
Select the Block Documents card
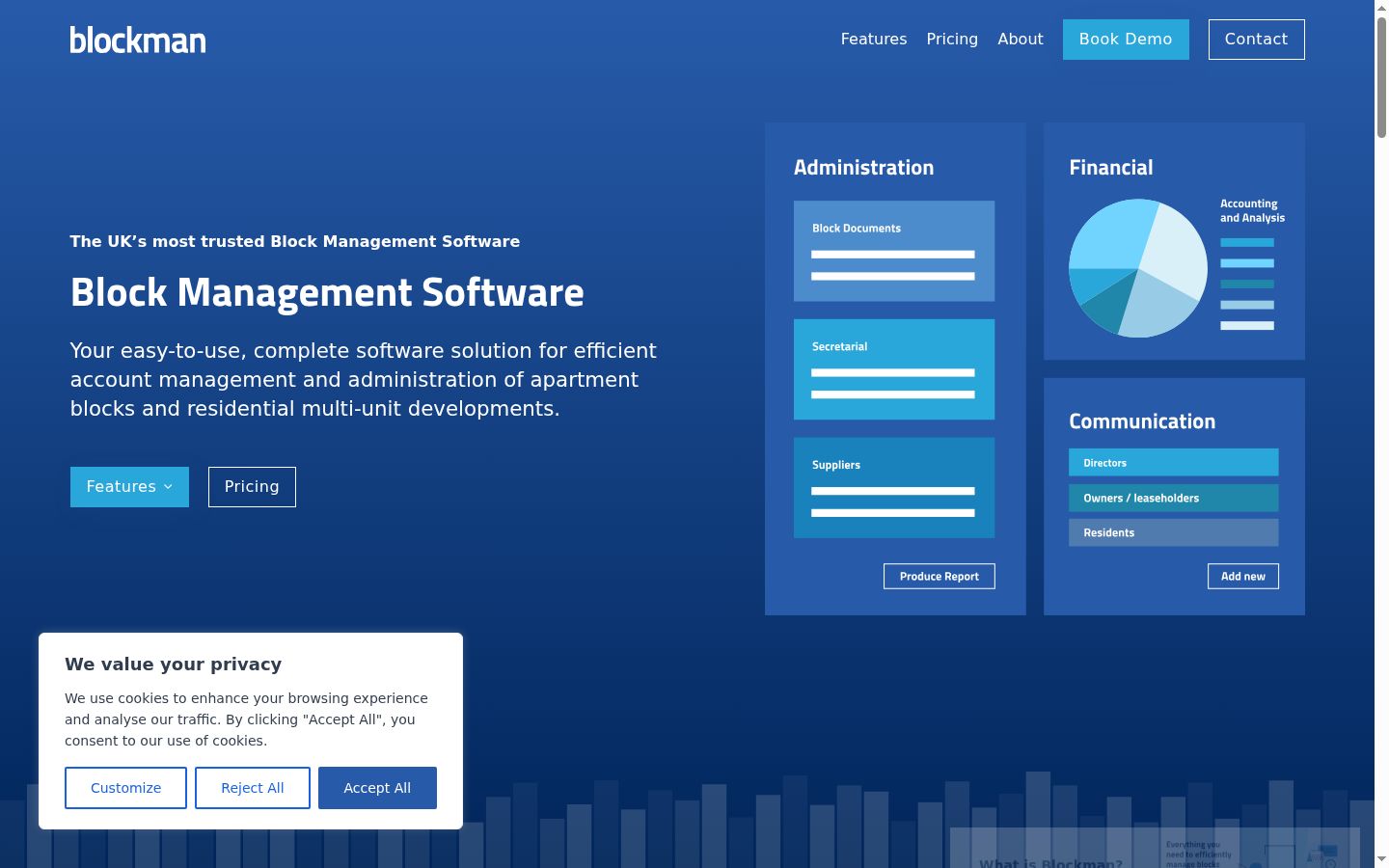tap(894, 251)
